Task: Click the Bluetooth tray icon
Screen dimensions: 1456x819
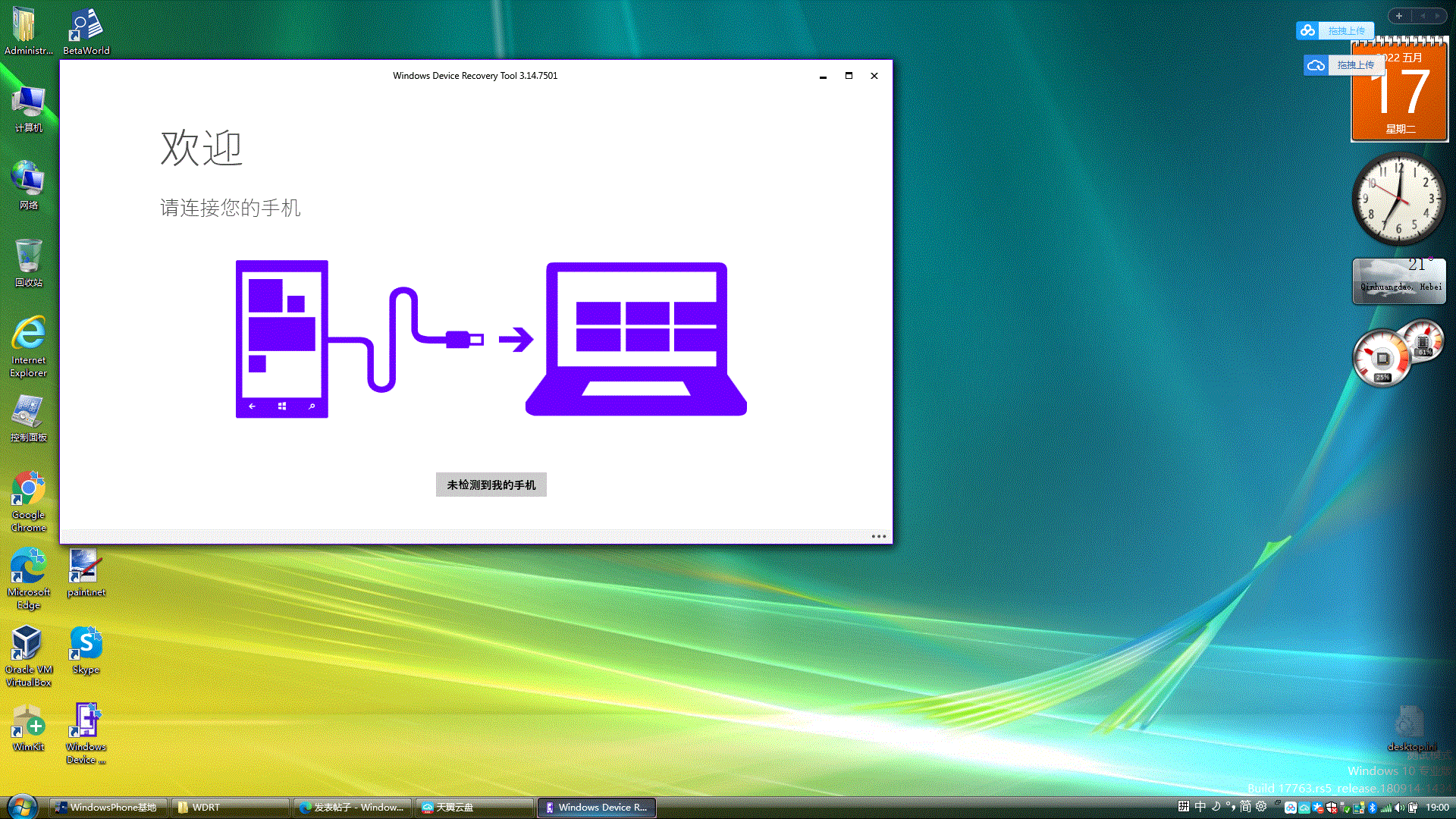Action: 1373,808
